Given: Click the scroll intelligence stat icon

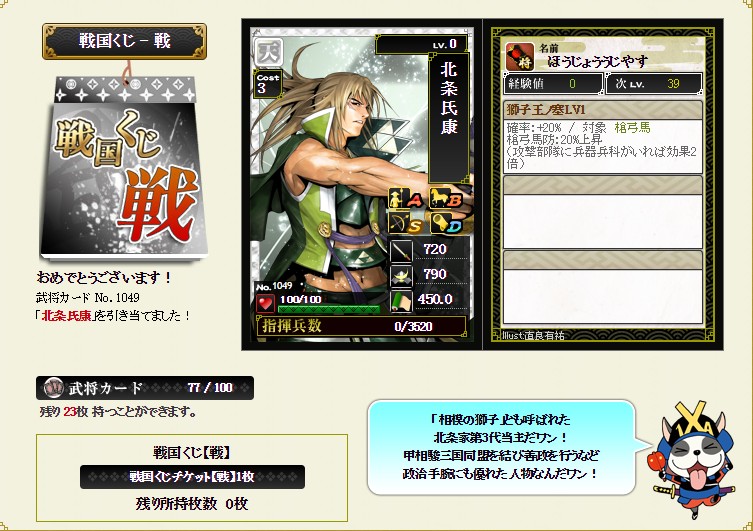Looking at the screenshot, I should pyautogui.click(x=401, y=301).
